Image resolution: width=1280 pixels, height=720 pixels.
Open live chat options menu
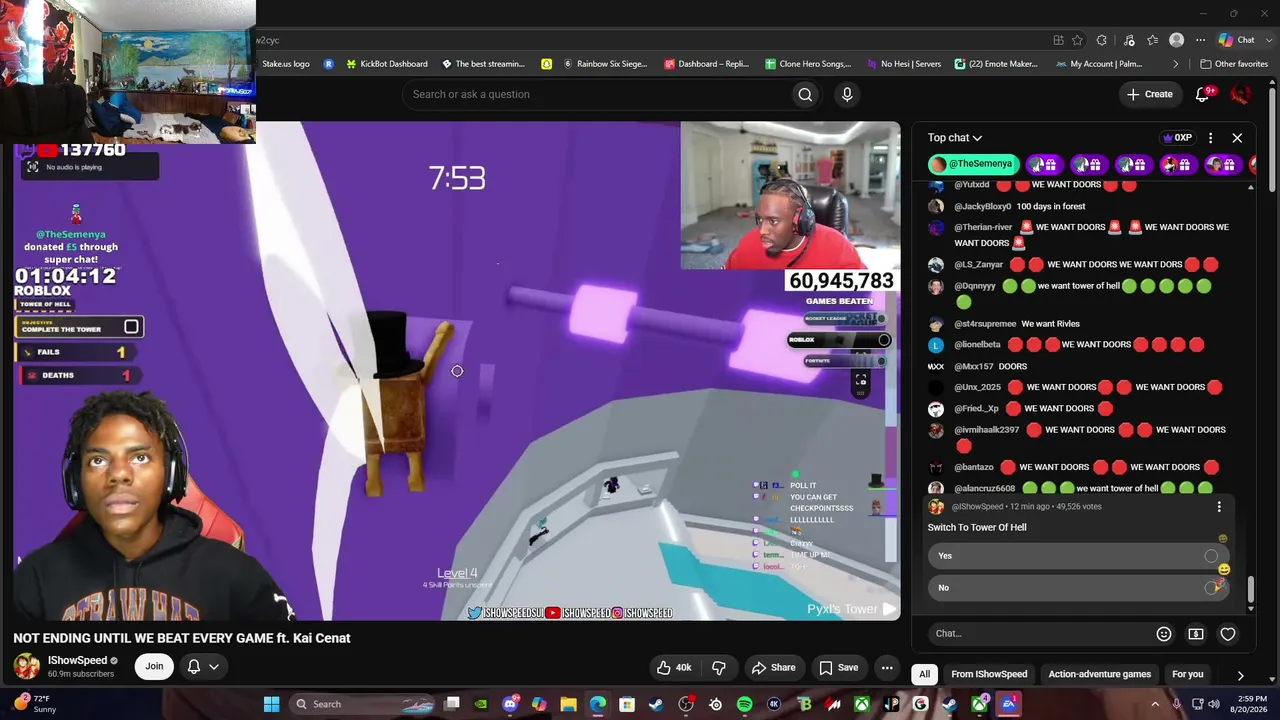pyautogui.click(x=1210, y=138)
